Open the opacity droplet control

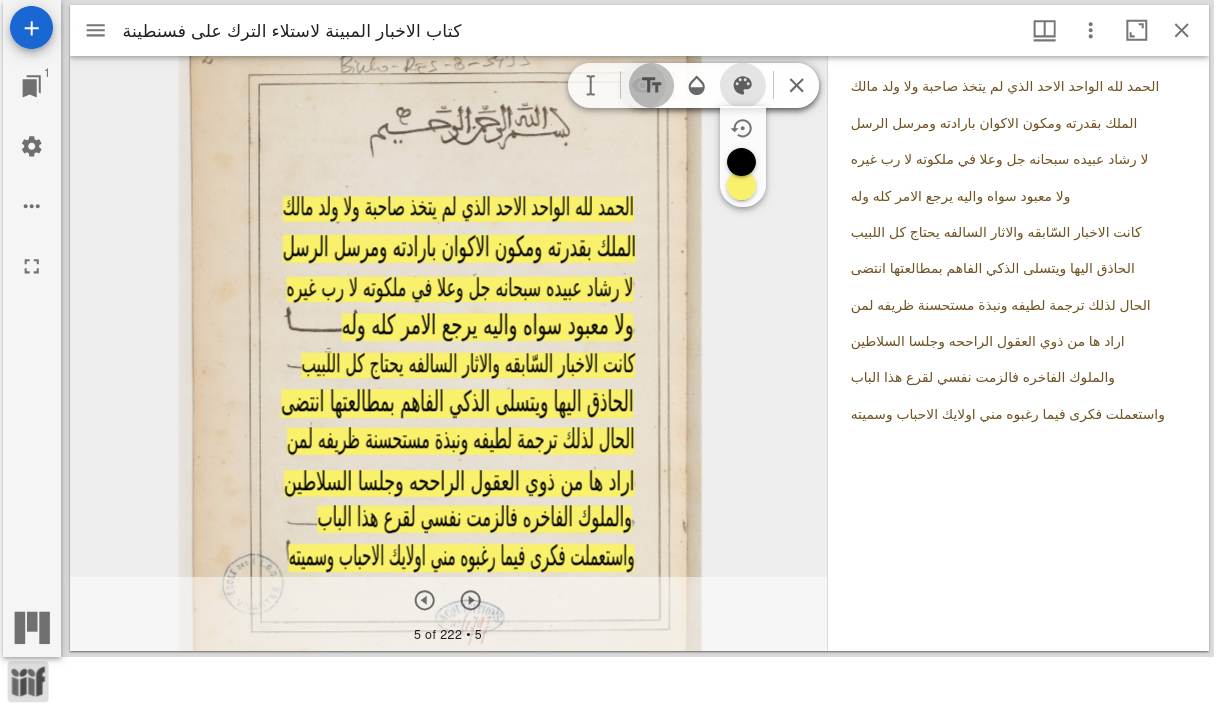tap(697, 86)
